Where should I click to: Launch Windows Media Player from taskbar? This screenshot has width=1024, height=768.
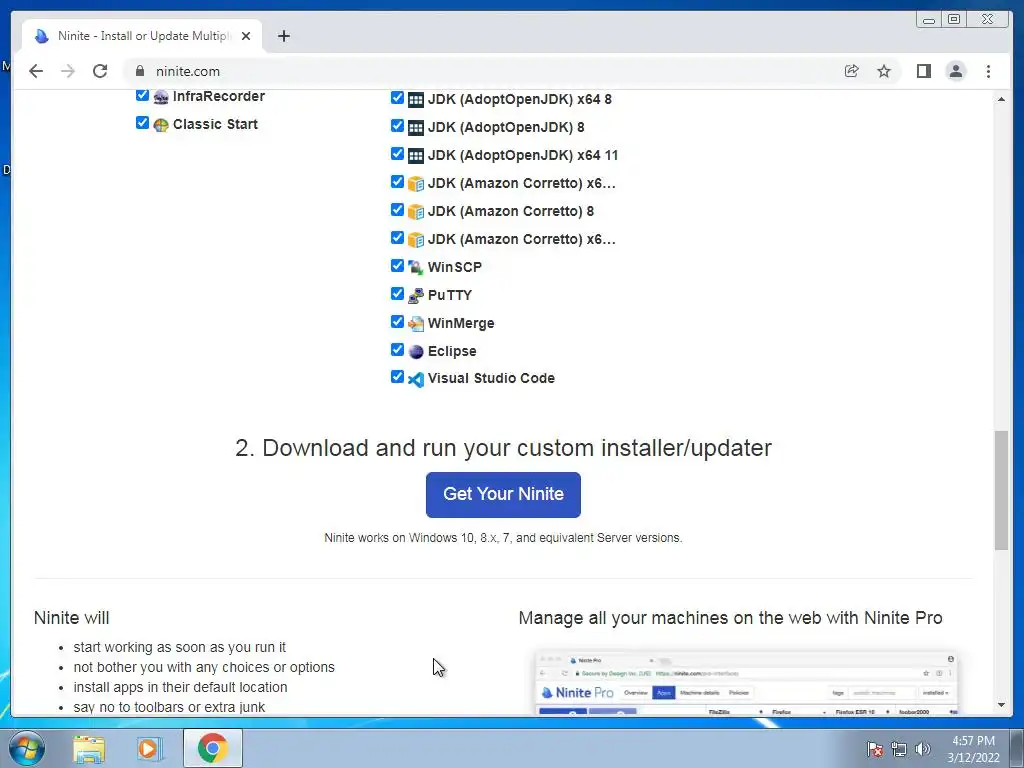pos(150,749)
